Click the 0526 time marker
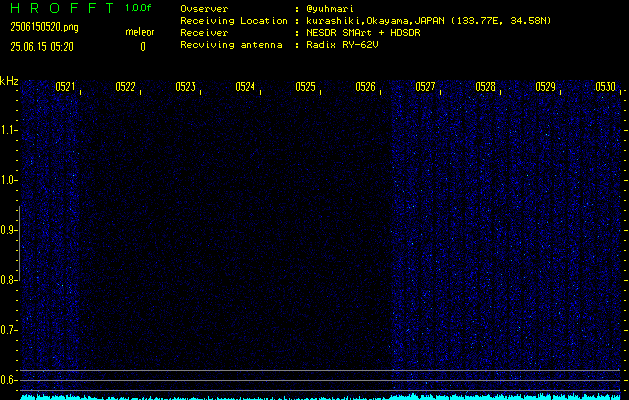Viewport: 629px width, 400px height. pos(365,87)
